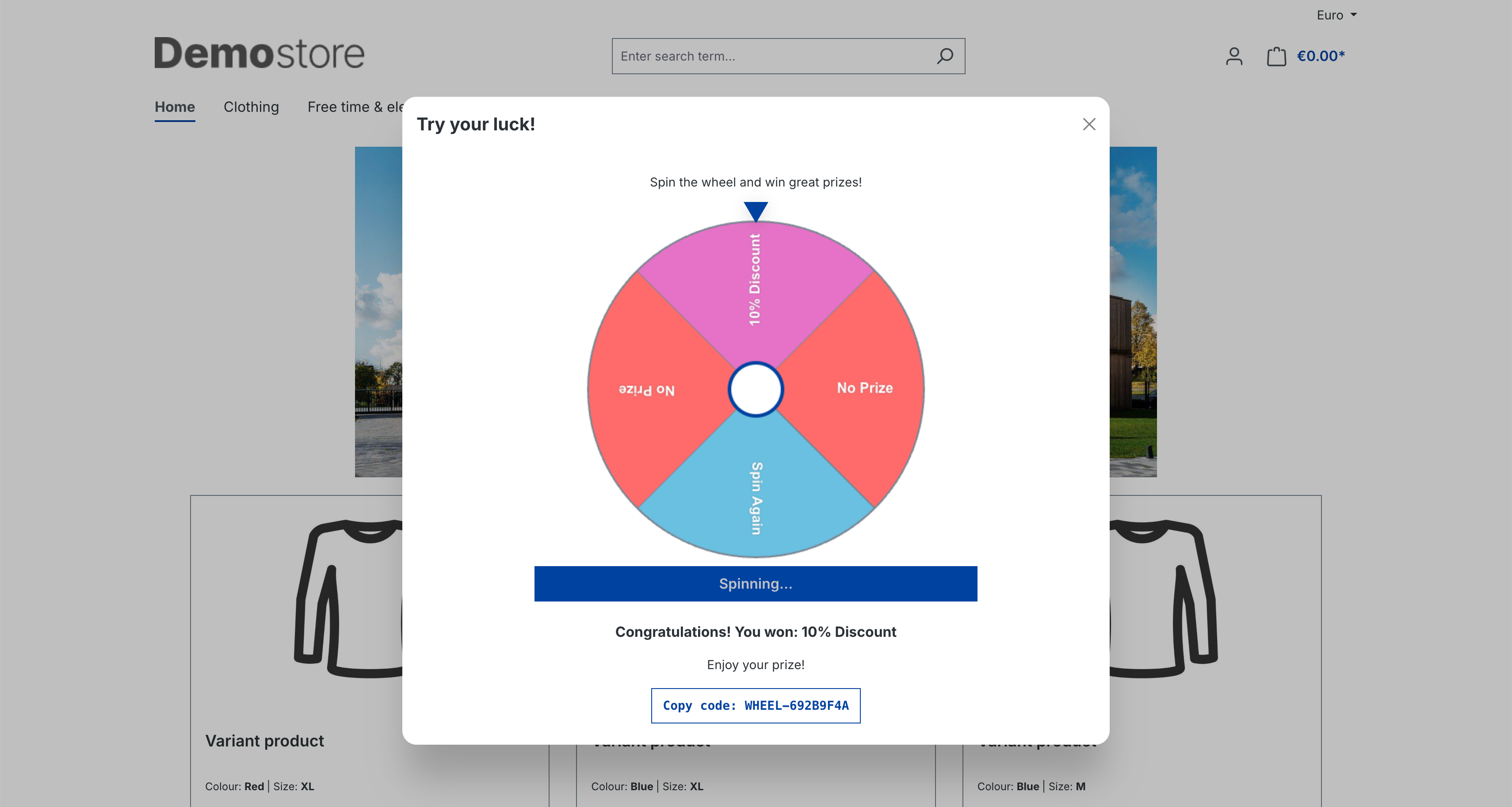The image size is (1512, 807).
Task: Open the Clothing category menu
Action: (251, 107)
